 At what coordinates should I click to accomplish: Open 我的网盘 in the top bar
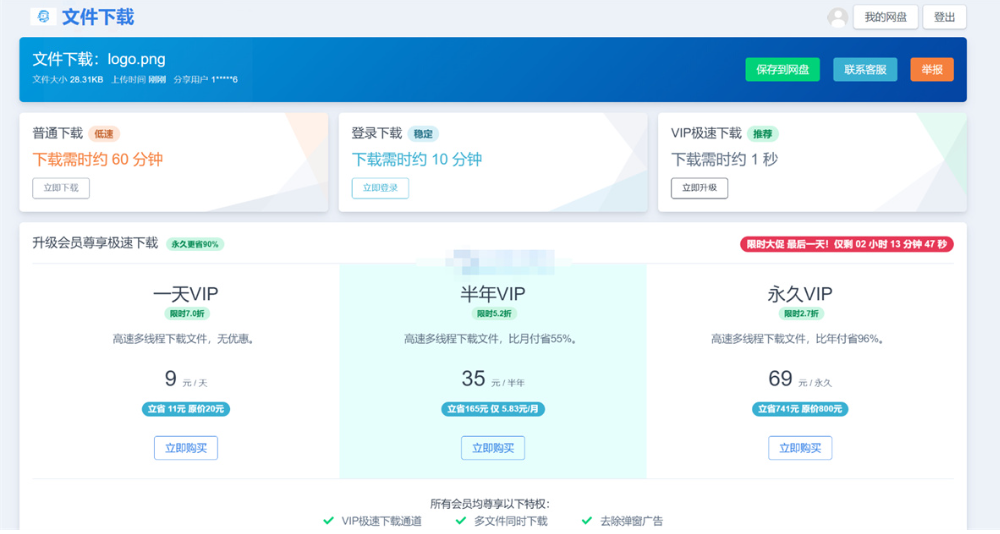point(885,17)
